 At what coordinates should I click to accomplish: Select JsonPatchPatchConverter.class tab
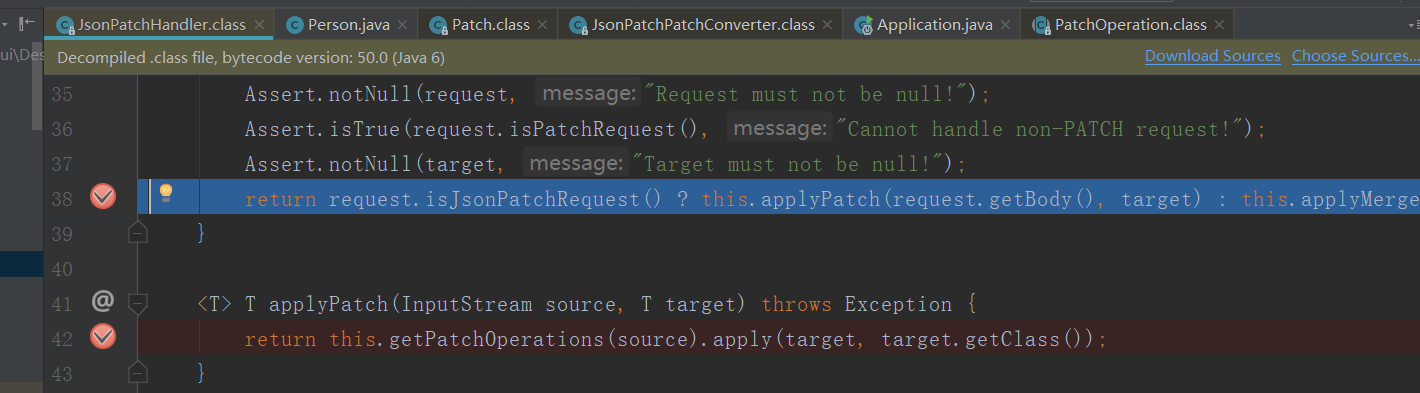coord(700,25)
